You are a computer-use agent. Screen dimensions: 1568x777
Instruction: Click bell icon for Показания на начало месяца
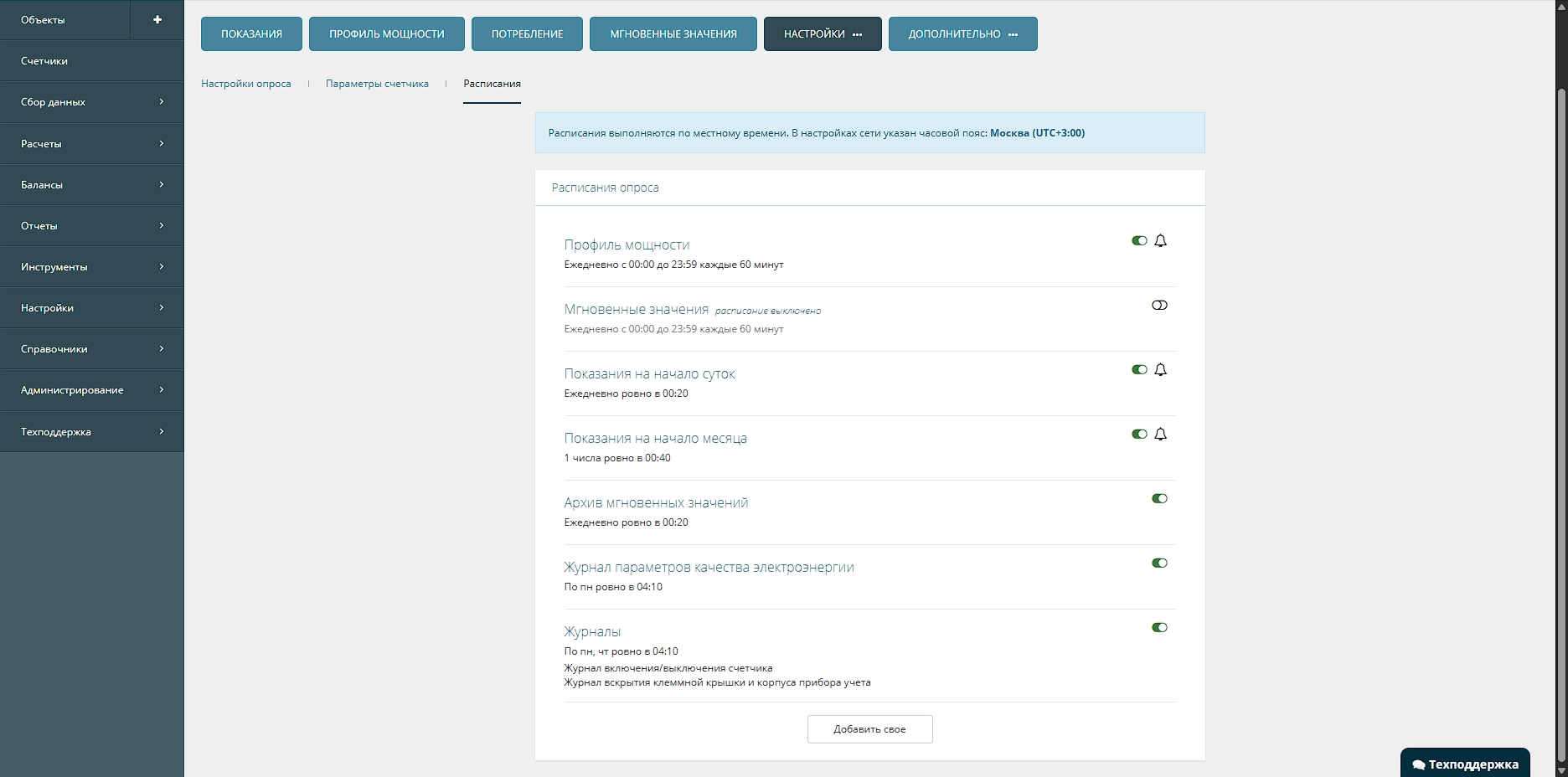pos(1160,435)
